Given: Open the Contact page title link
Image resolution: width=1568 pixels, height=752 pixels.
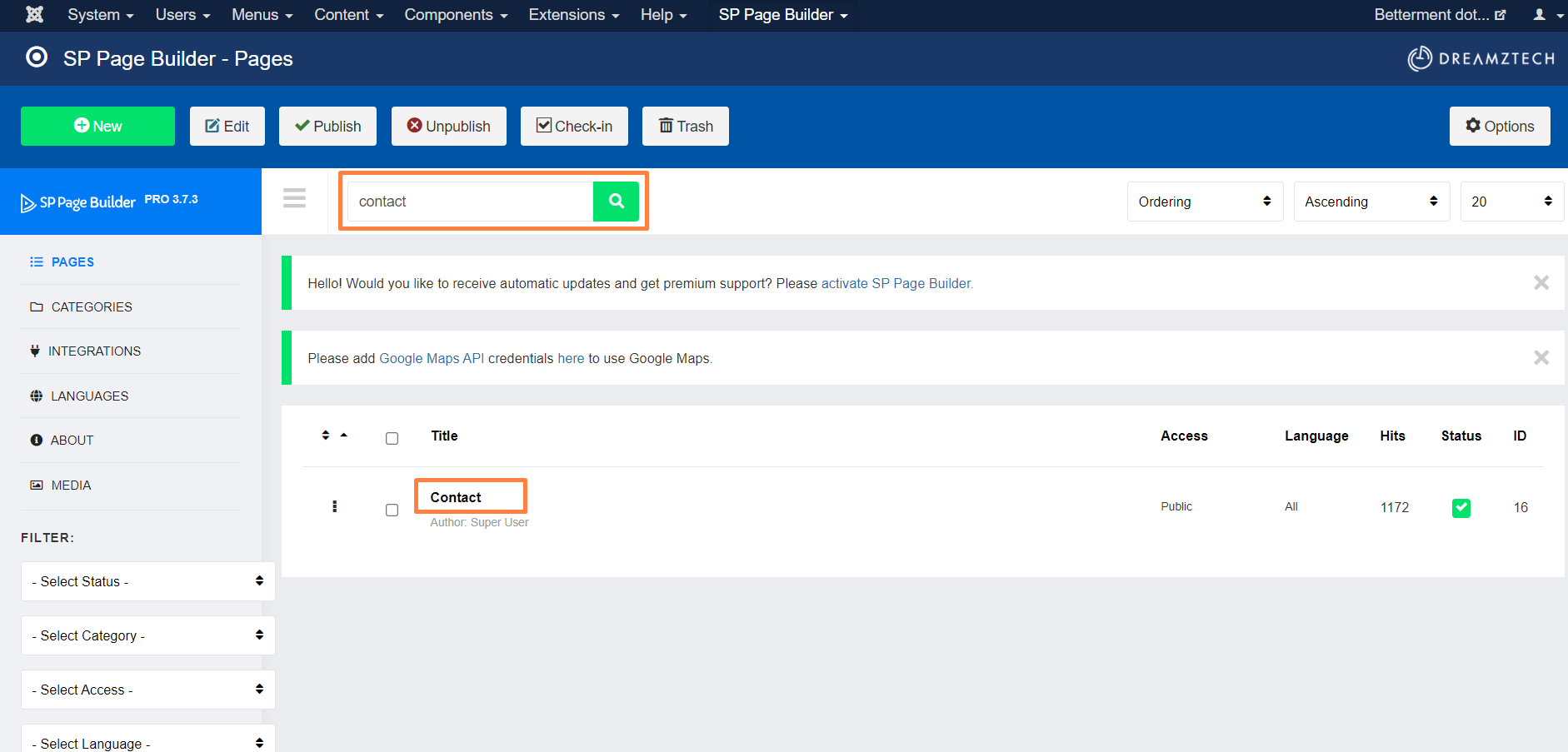Looking at the screenshot, I should coord(456,497).
